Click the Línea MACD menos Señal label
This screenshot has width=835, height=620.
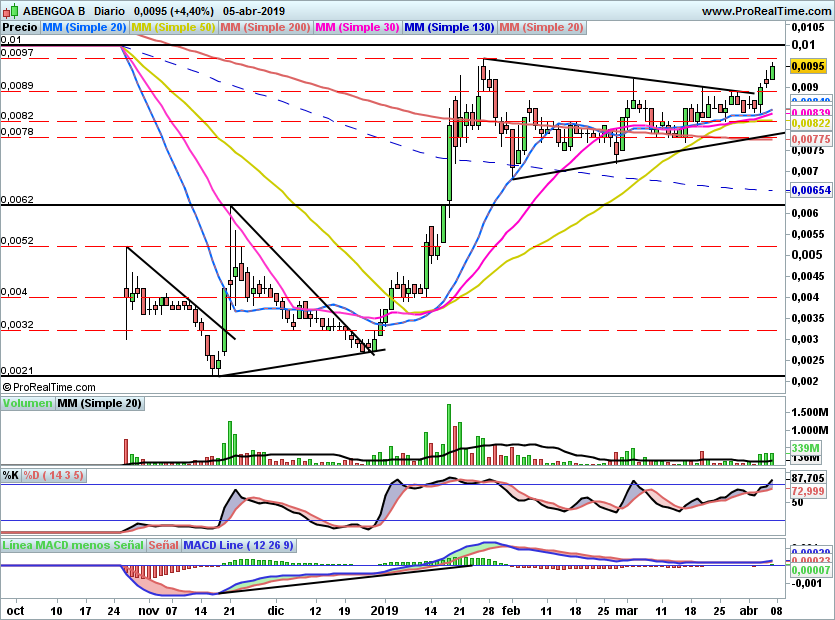(x=73, y=545)
